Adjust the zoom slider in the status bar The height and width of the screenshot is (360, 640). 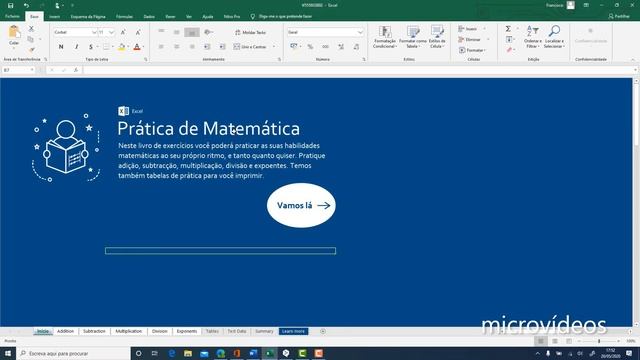pos(599,341)
